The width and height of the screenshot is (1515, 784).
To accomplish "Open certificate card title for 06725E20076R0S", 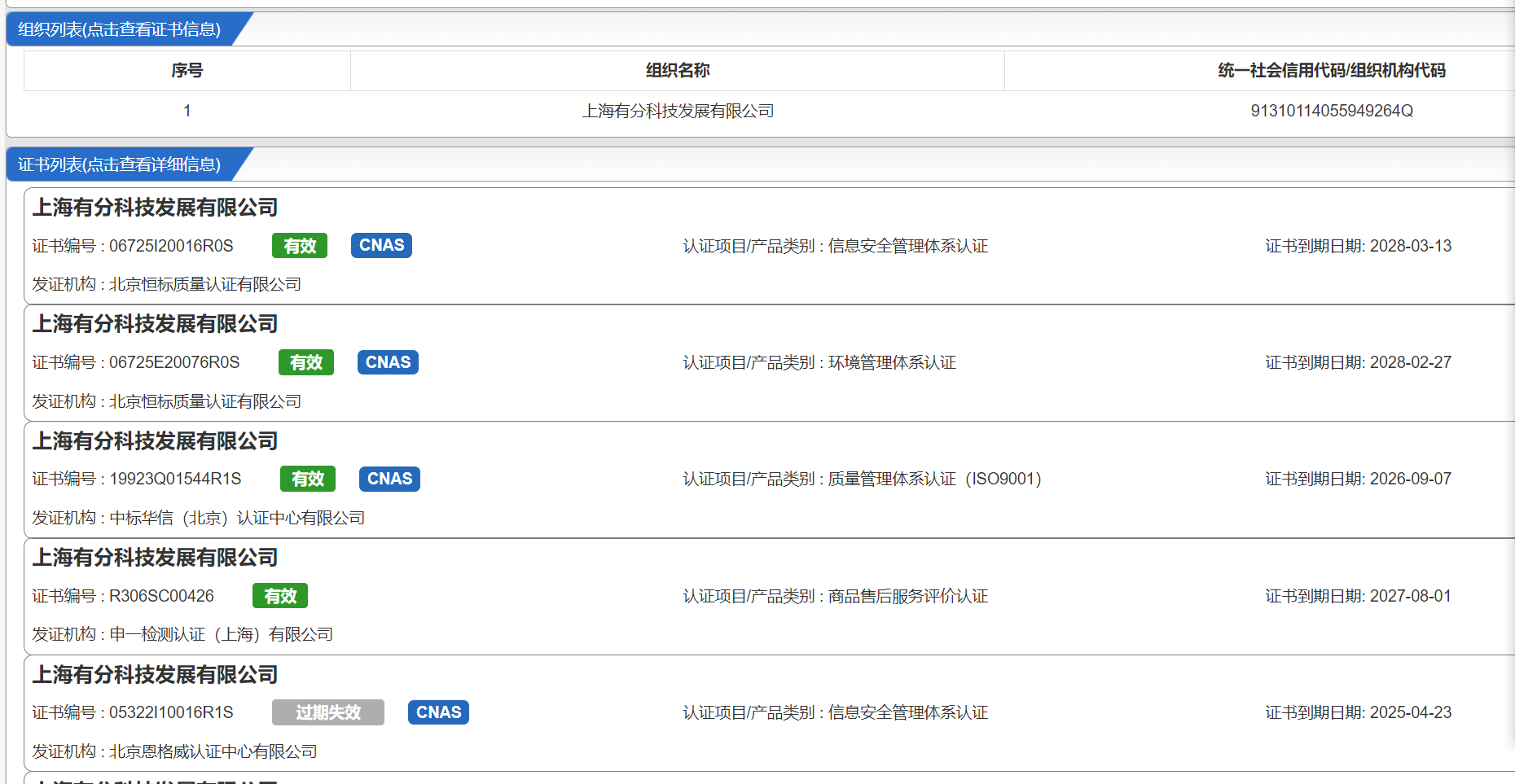I will (155, 324).
